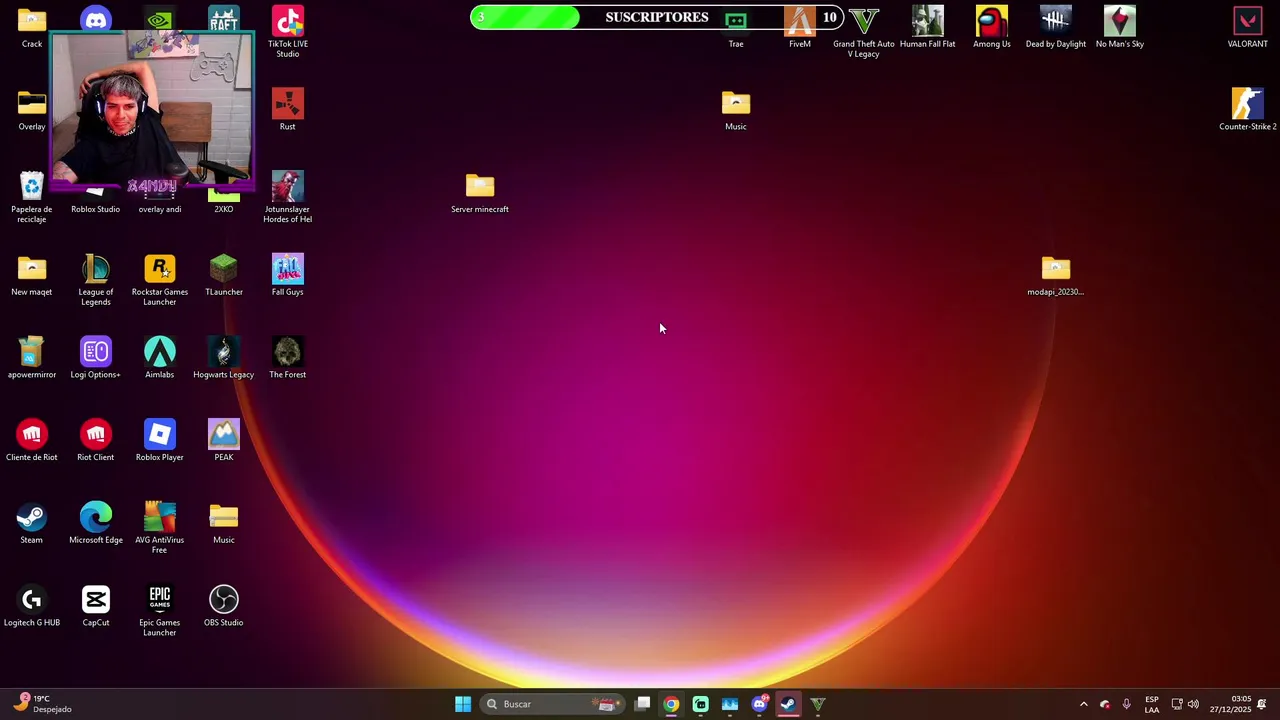The height and width of the screenshot is (720, 1280).
Task: Open the weather widget showing 19°C
Action: point(44,704)
